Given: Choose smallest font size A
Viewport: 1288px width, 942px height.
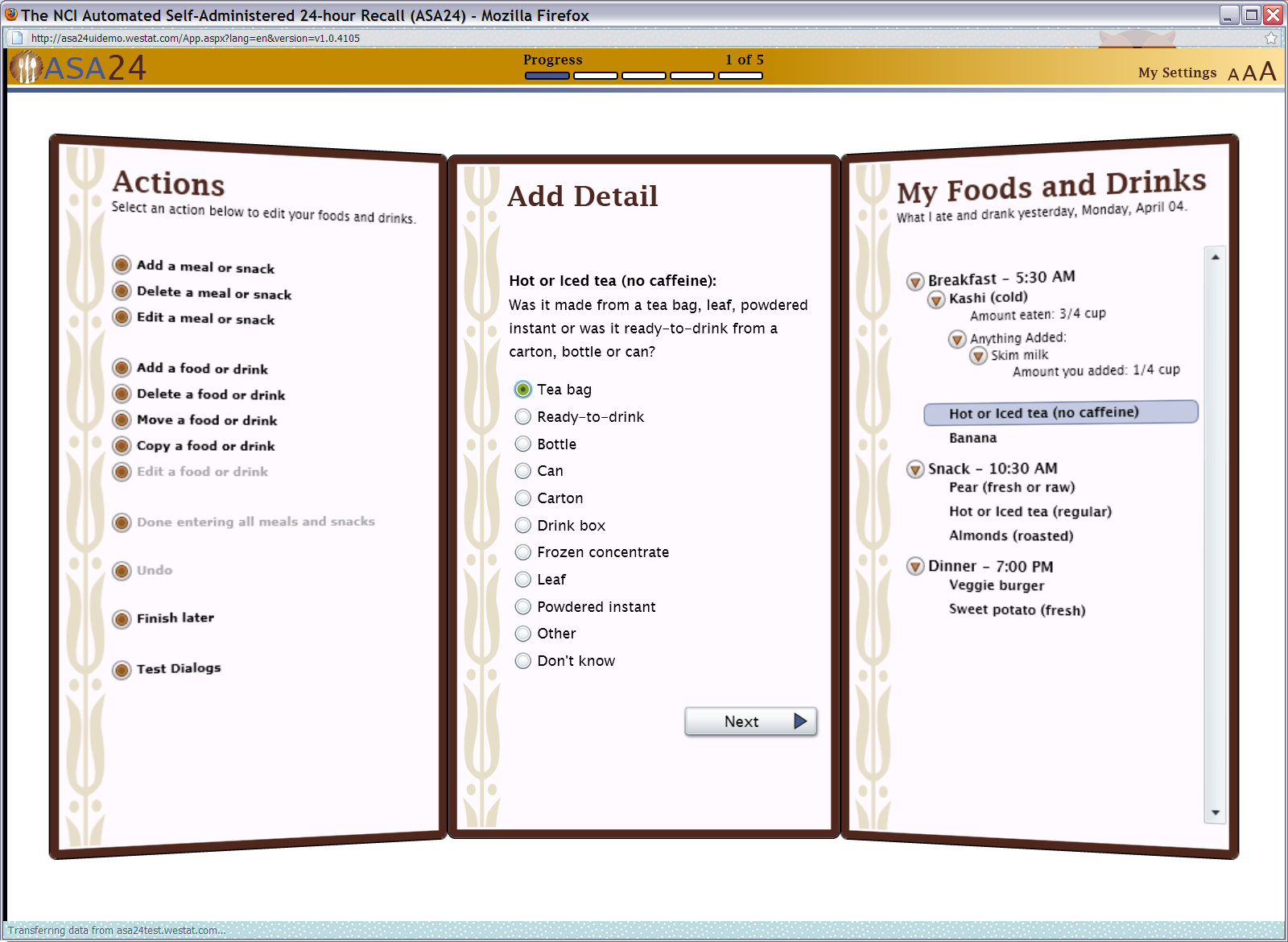Looking at the screenshot, I should (1233, 75).
